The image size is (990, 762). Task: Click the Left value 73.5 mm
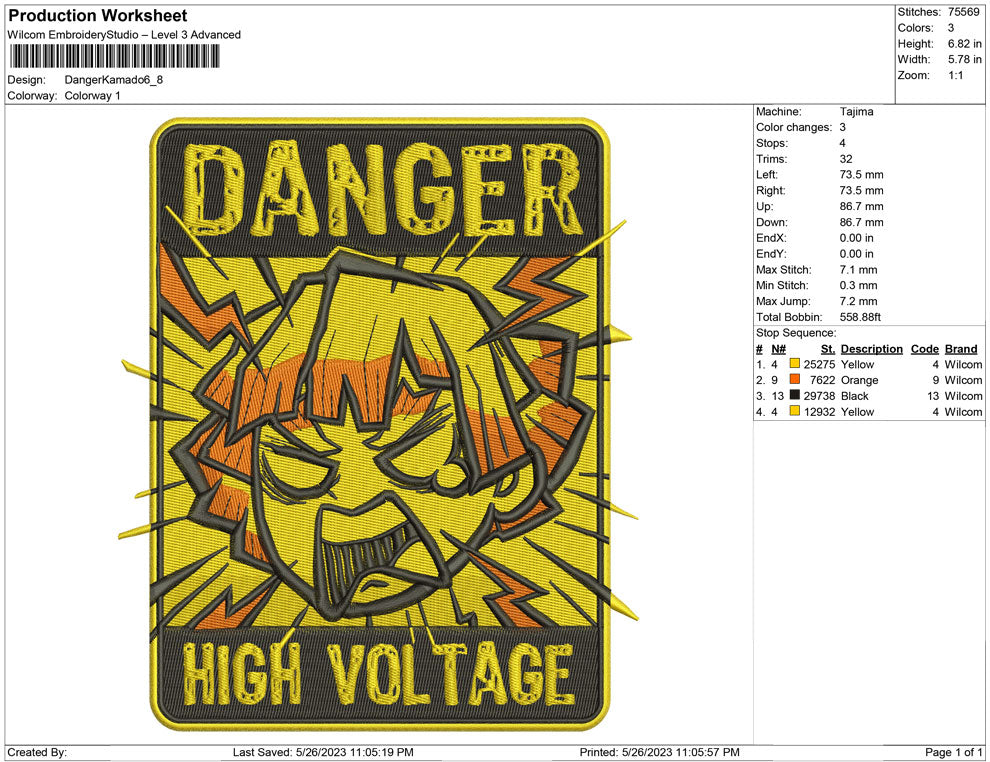pyautogui.click(x=861, y=174)
